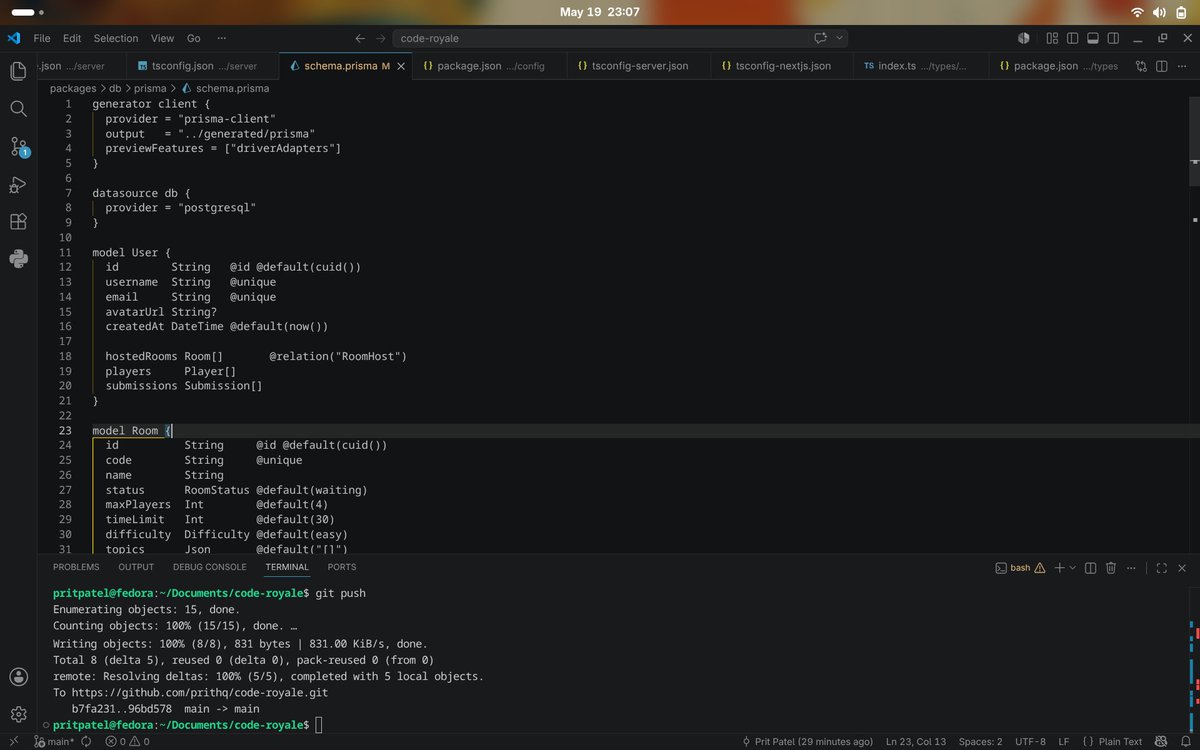Viewport: 1200px width, 750px height.
Task: Click the 'db' breadcrumb segment
Action: (115, 88)
